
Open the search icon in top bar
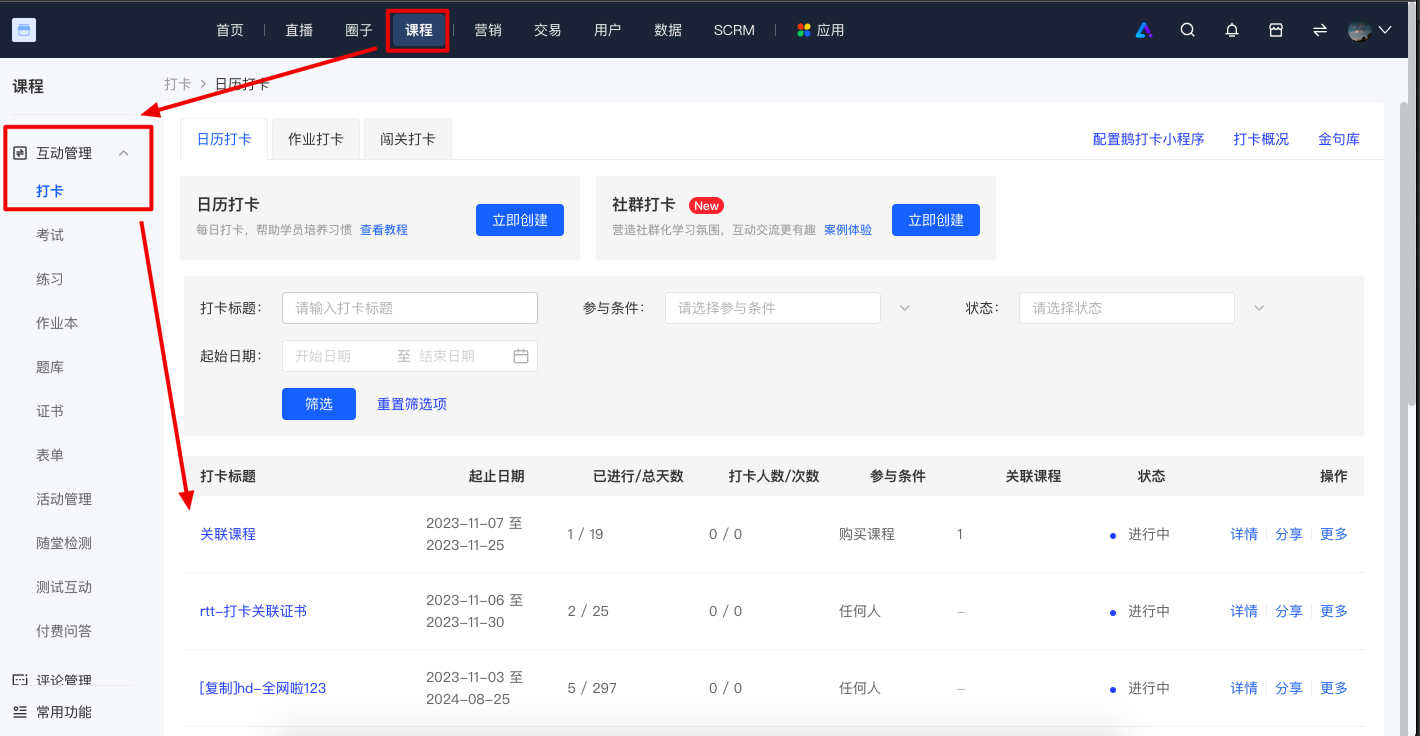(1188, 30)
